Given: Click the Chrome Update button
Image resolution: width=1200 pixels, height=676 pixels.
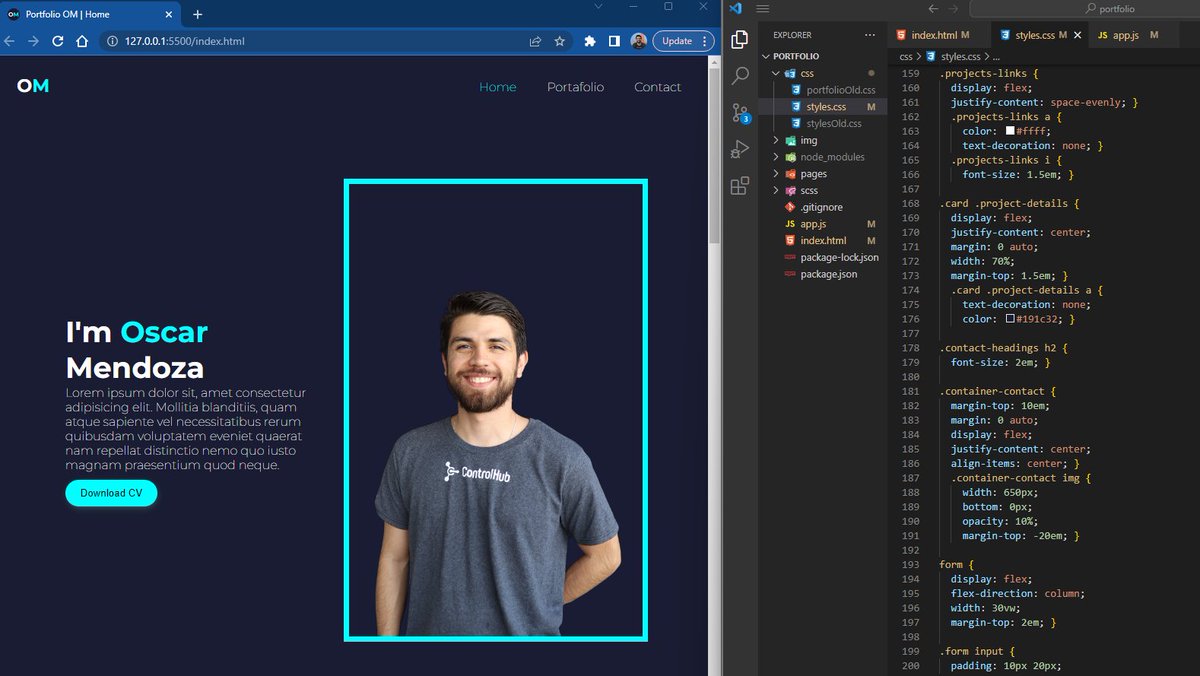Looking at the screenshot, I should (677, 41).
